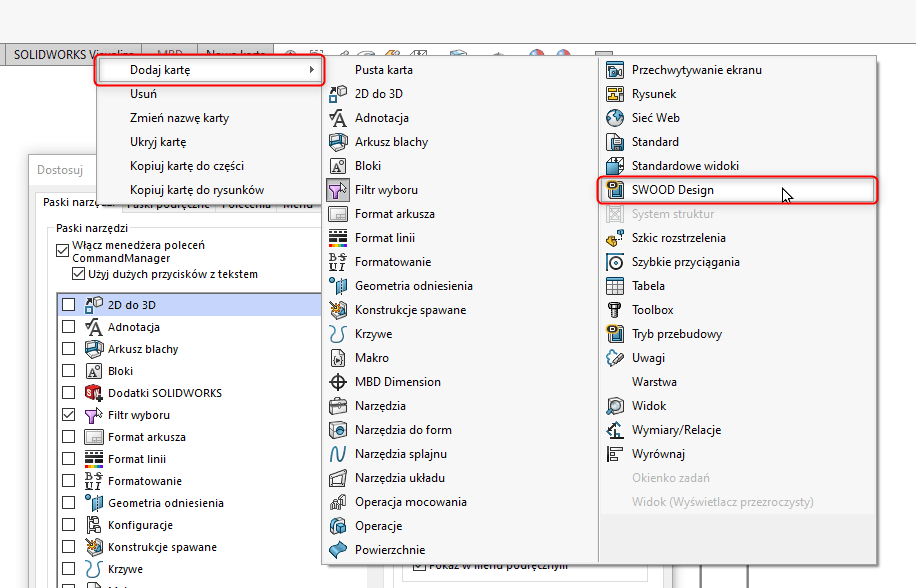Choose Standard in the second column
This screenshot has height=588, width=916.
tap(738, 142)
